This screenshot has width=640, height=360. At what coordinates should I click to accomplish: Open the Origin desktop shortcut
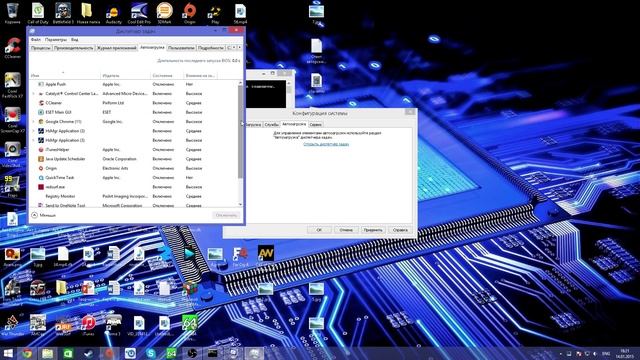(189, 13)
